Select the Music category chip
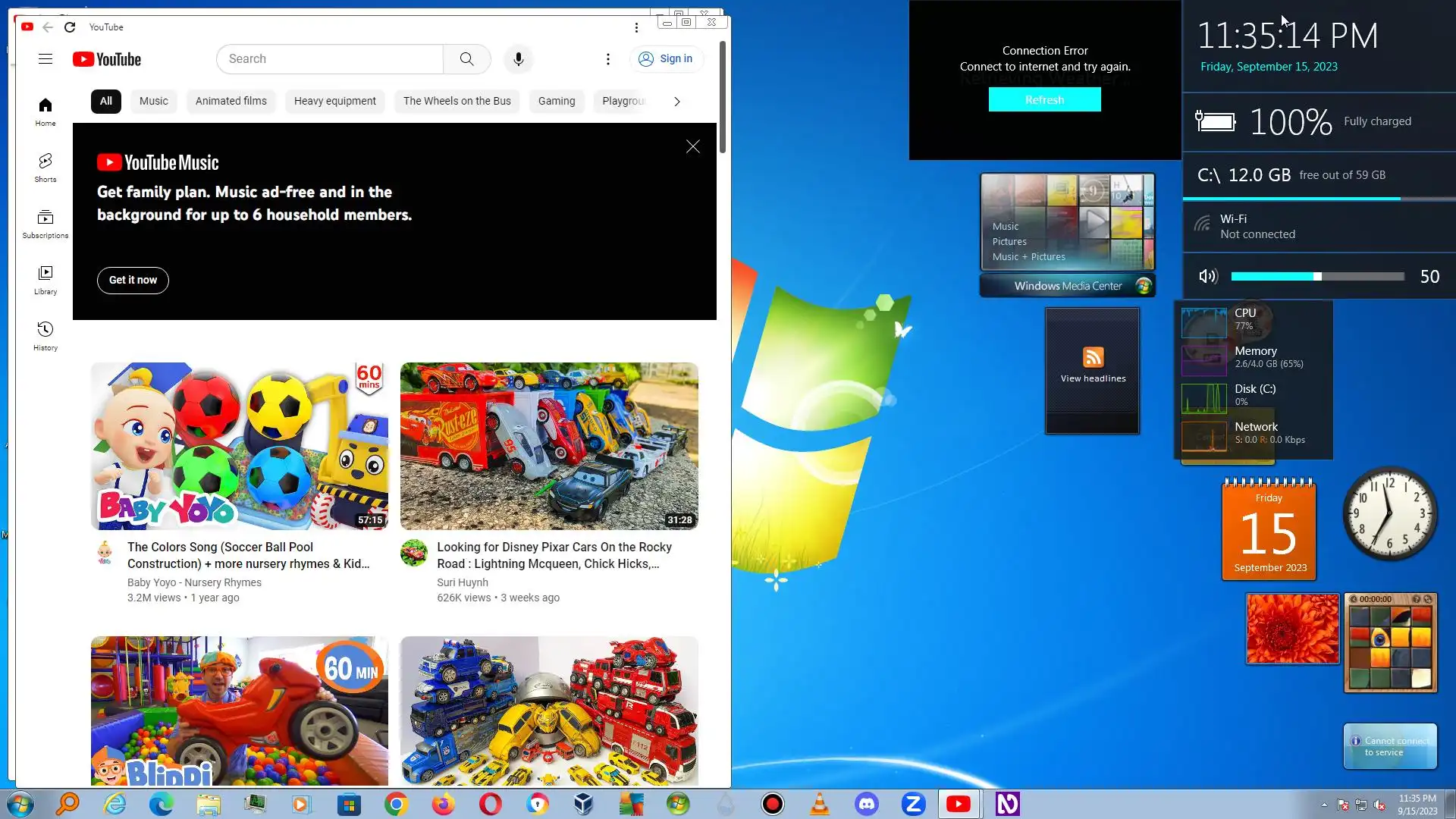 [153, 101]
